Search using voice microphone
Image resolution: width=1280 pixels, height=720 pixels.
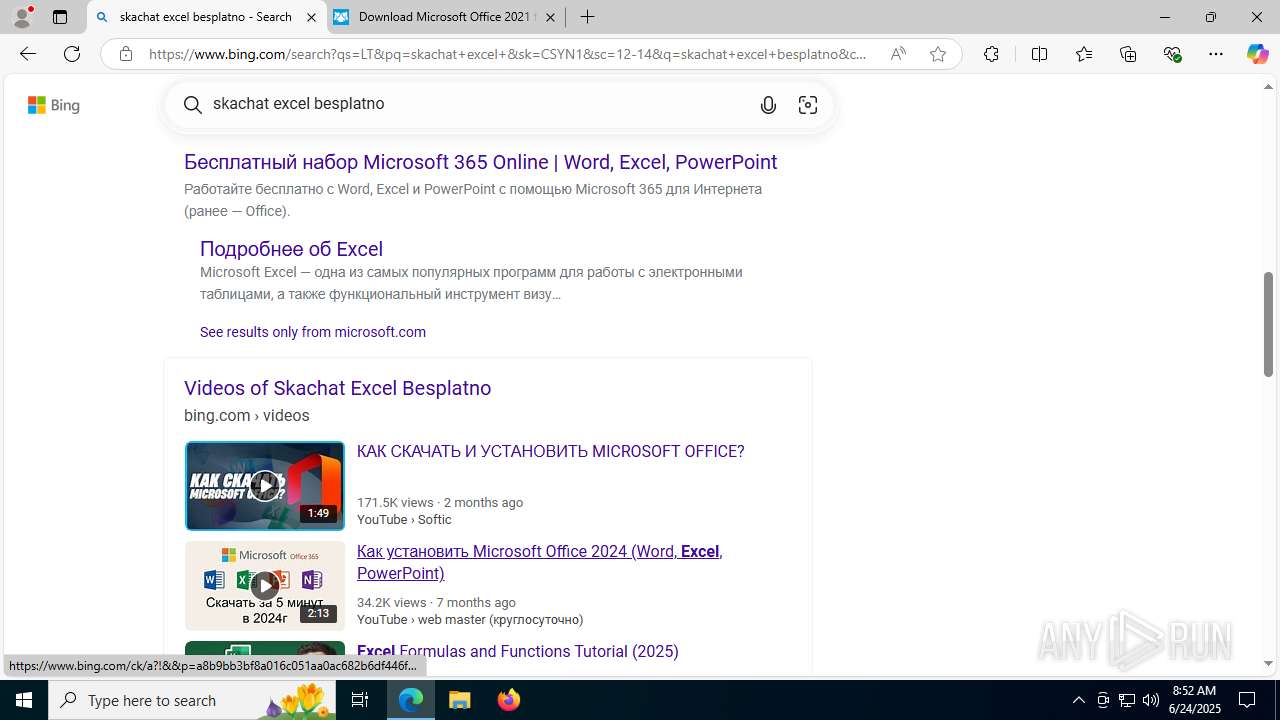point(768,105)
